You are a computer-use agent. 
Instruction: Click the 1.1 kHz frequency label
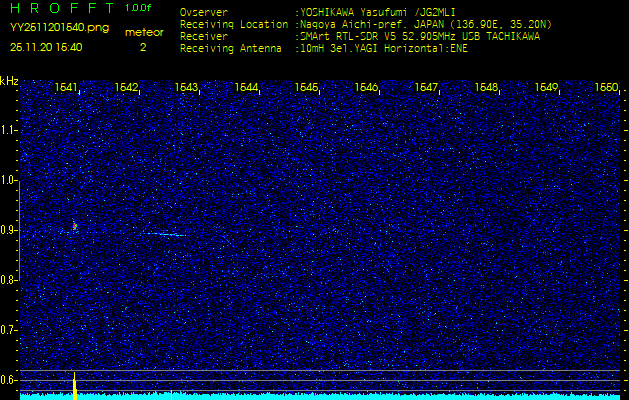click(x=8, y=130)
